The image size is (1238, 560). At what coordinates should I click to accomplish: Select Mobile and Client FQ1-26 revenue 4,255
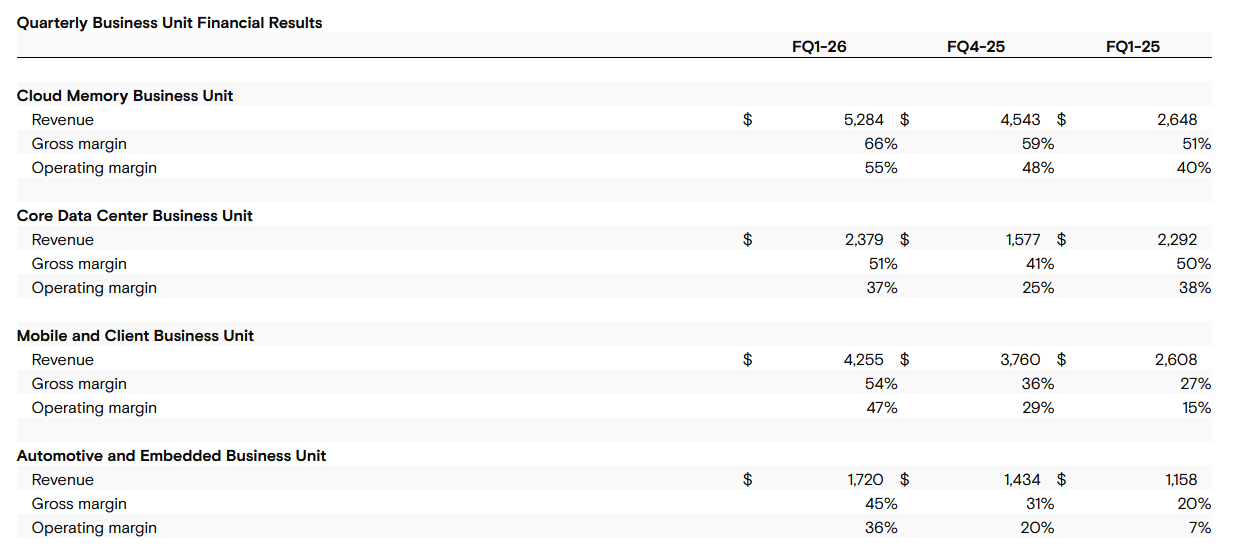click(x=864, y=360)
